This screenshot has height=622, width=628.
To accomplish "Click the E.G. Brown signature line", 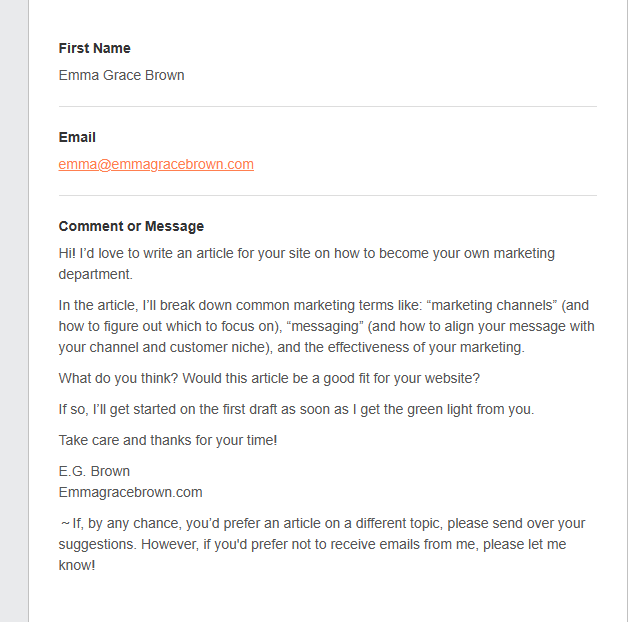I will [x=94, y=471].
